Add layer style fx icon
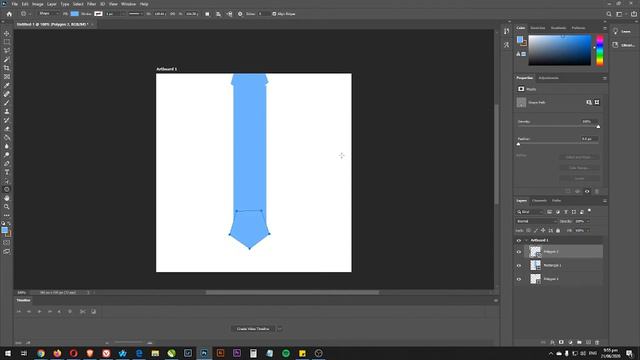 click(x=552, y=342)
